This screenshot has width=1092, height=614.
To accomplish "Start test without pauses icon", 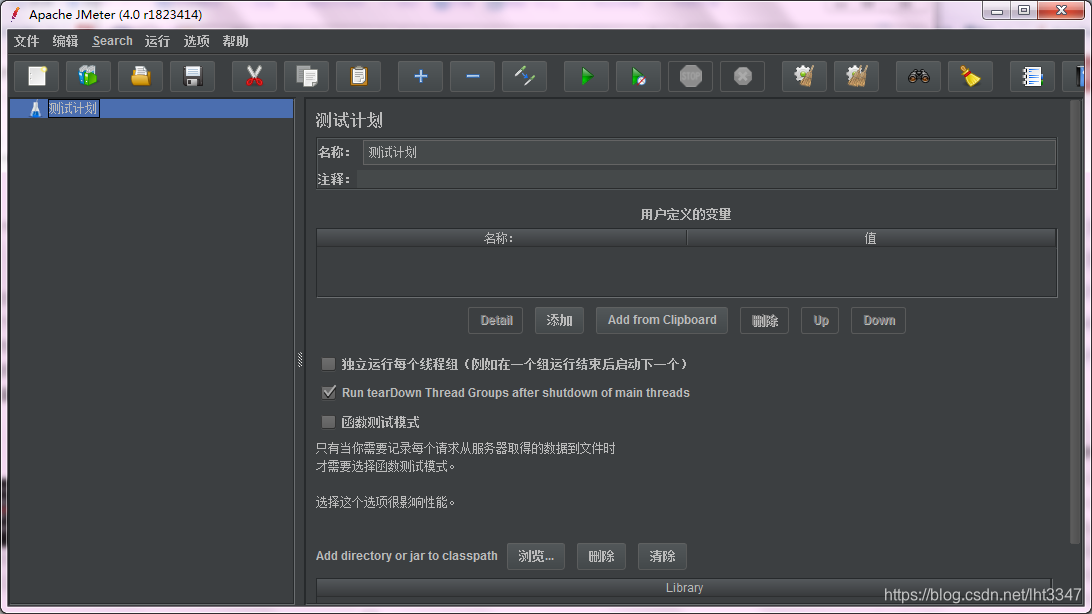I will (638, 76).
